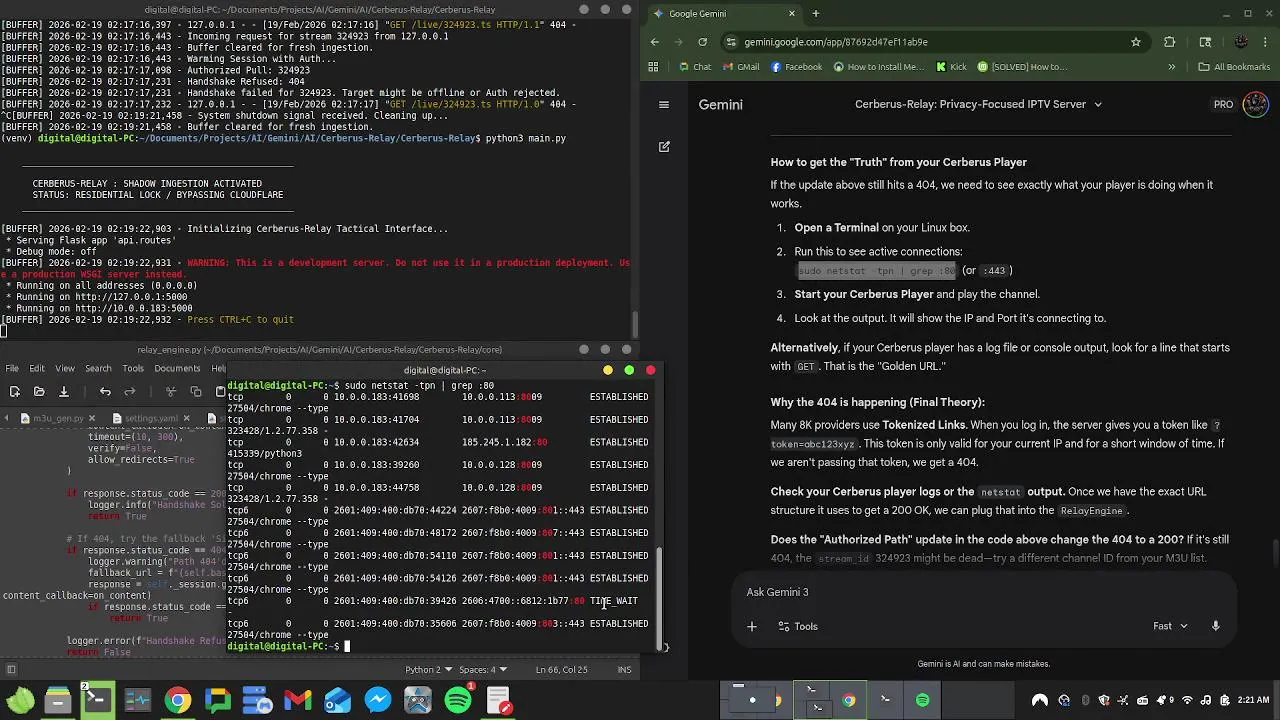Open the File menu in the text editor
Viewport: 1280px width, 720px height.
click(x=12, y=368)
